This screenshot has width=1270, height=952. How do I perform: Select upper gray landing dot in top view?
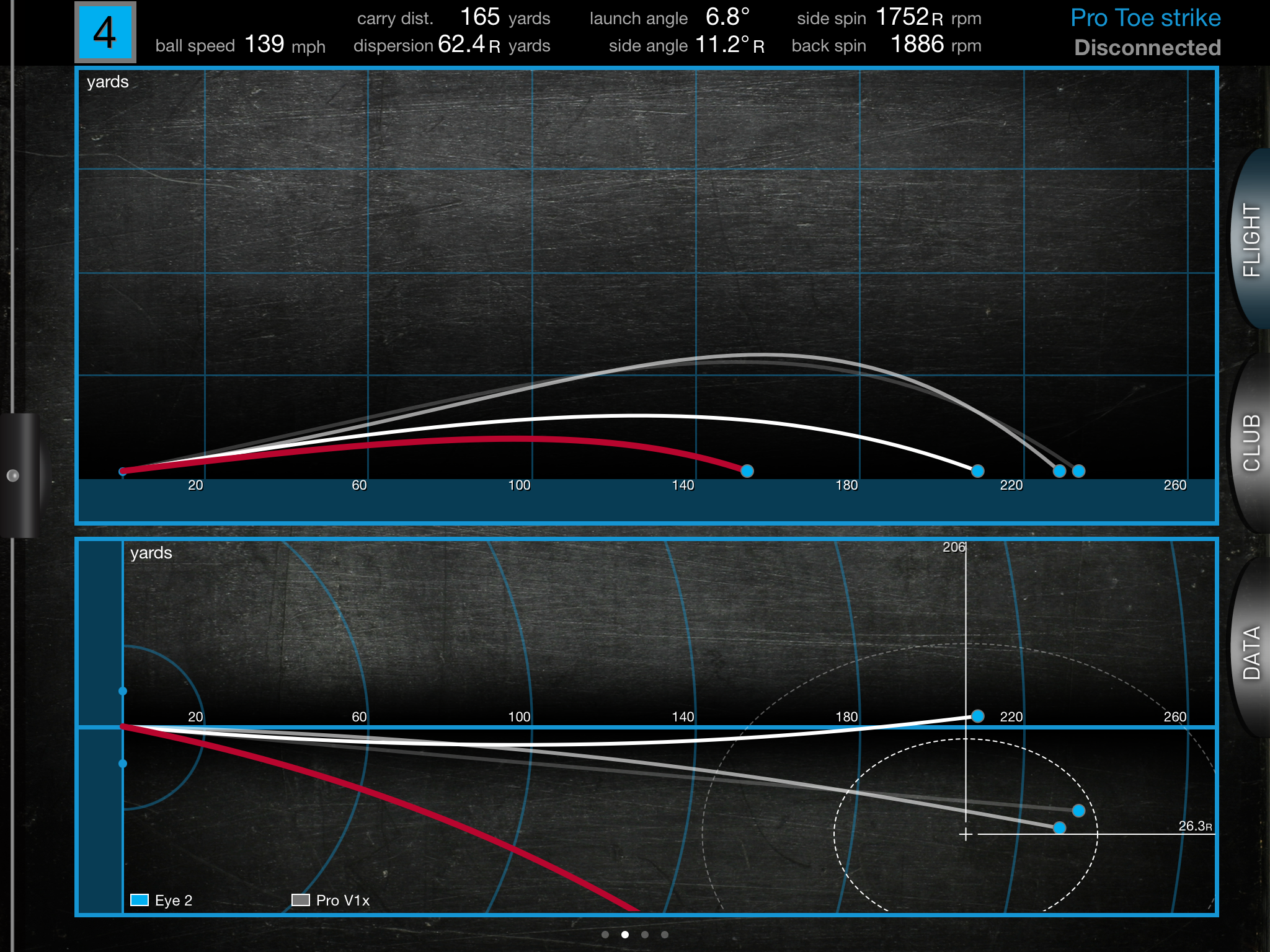pos(1079,811)
